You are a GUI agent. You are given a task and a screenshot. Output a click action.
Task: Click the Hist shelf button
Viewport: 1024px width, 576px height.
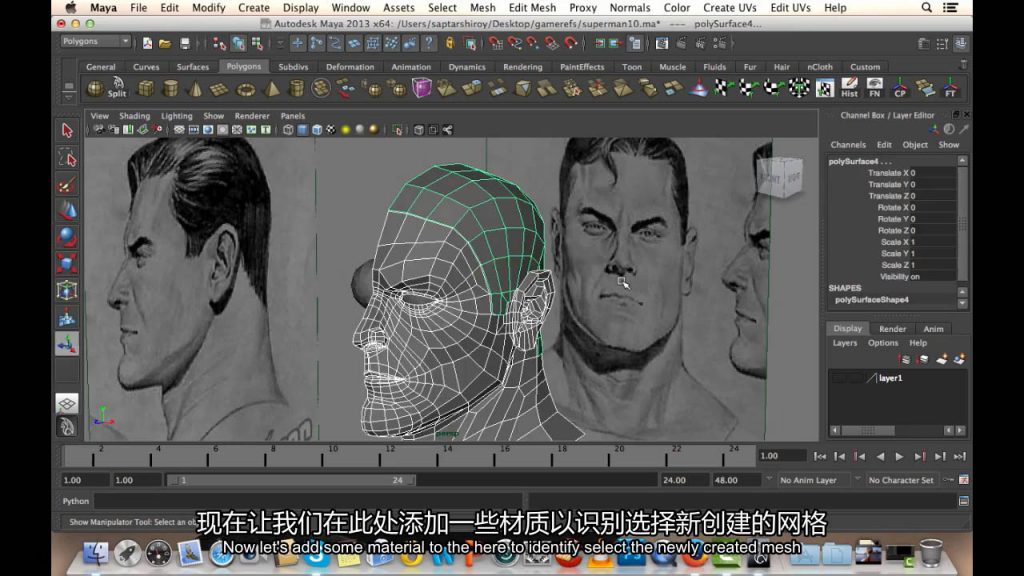tap(849, 88)
